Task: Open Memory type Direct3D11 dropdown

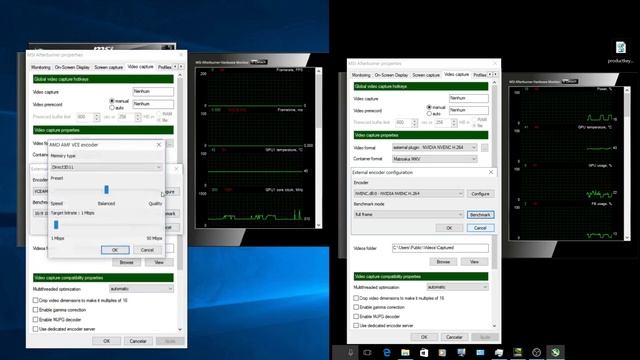Action: coord(106,167)
